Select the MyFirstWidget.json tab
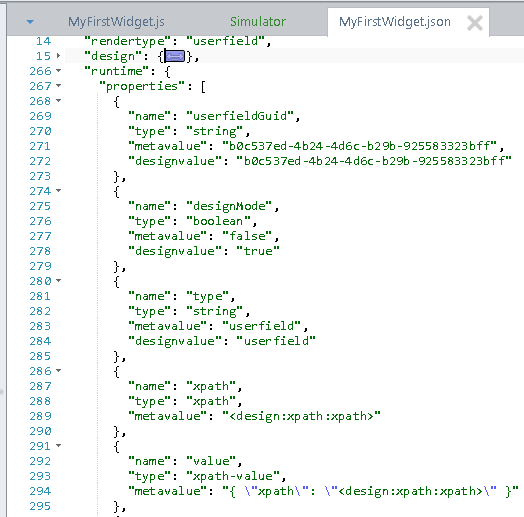524x517 pixels. pyautogui.click(x=395, y=22)
